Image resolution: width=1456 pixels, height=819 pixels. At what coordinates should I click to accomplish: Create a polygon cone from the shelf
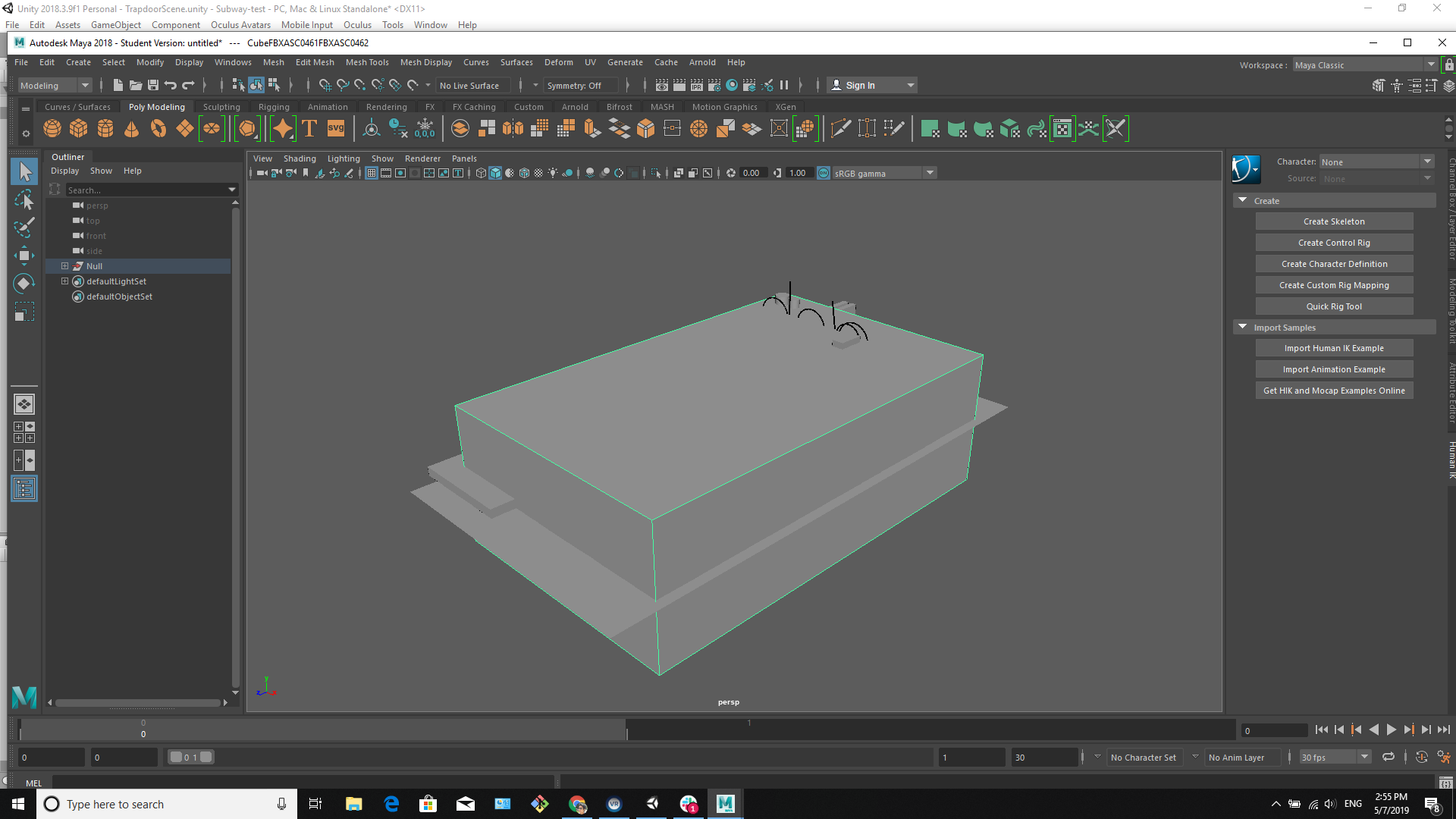132,129
